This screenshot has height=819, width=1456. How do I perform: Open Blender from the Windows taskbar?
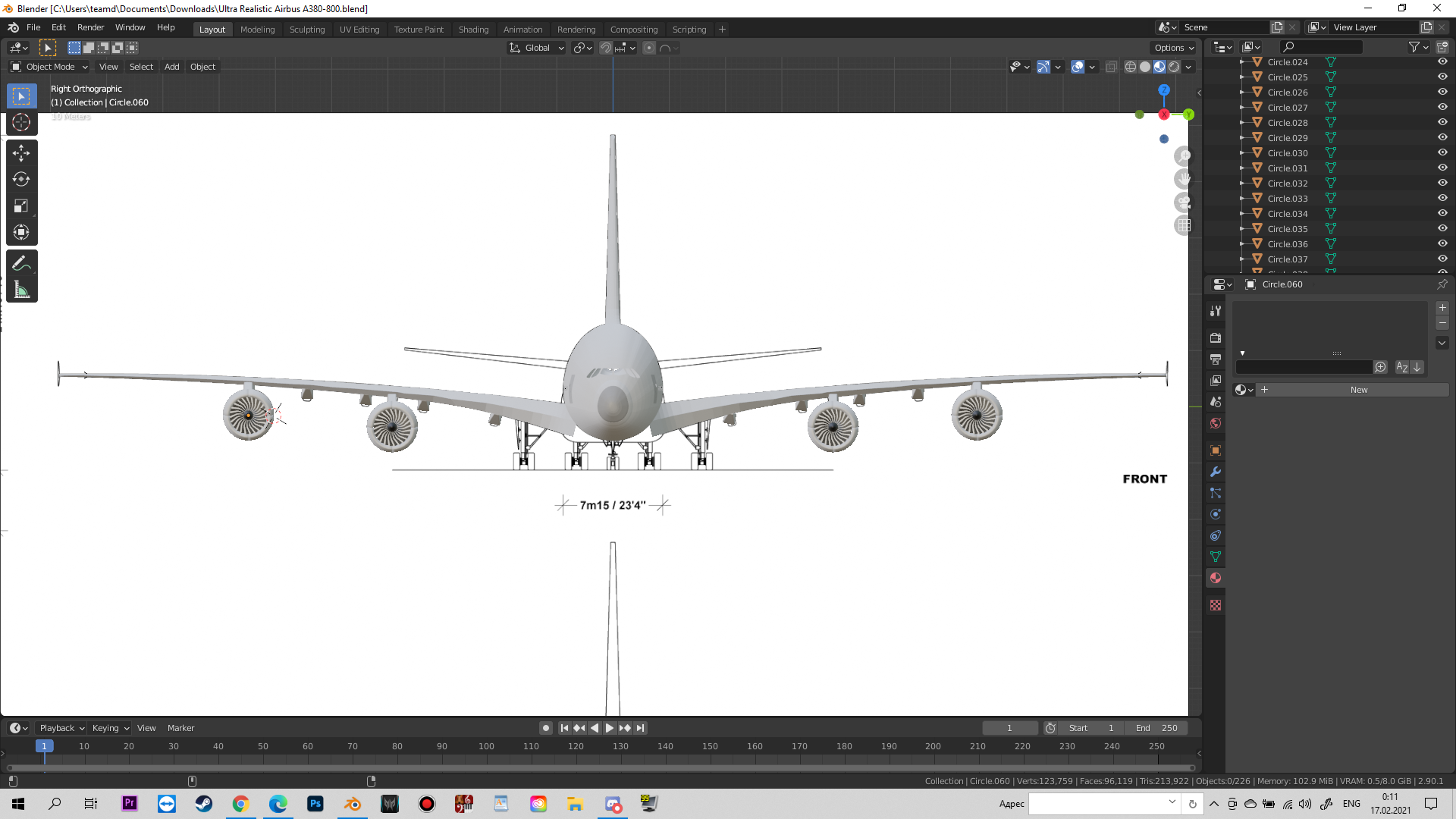click(353, 803)
